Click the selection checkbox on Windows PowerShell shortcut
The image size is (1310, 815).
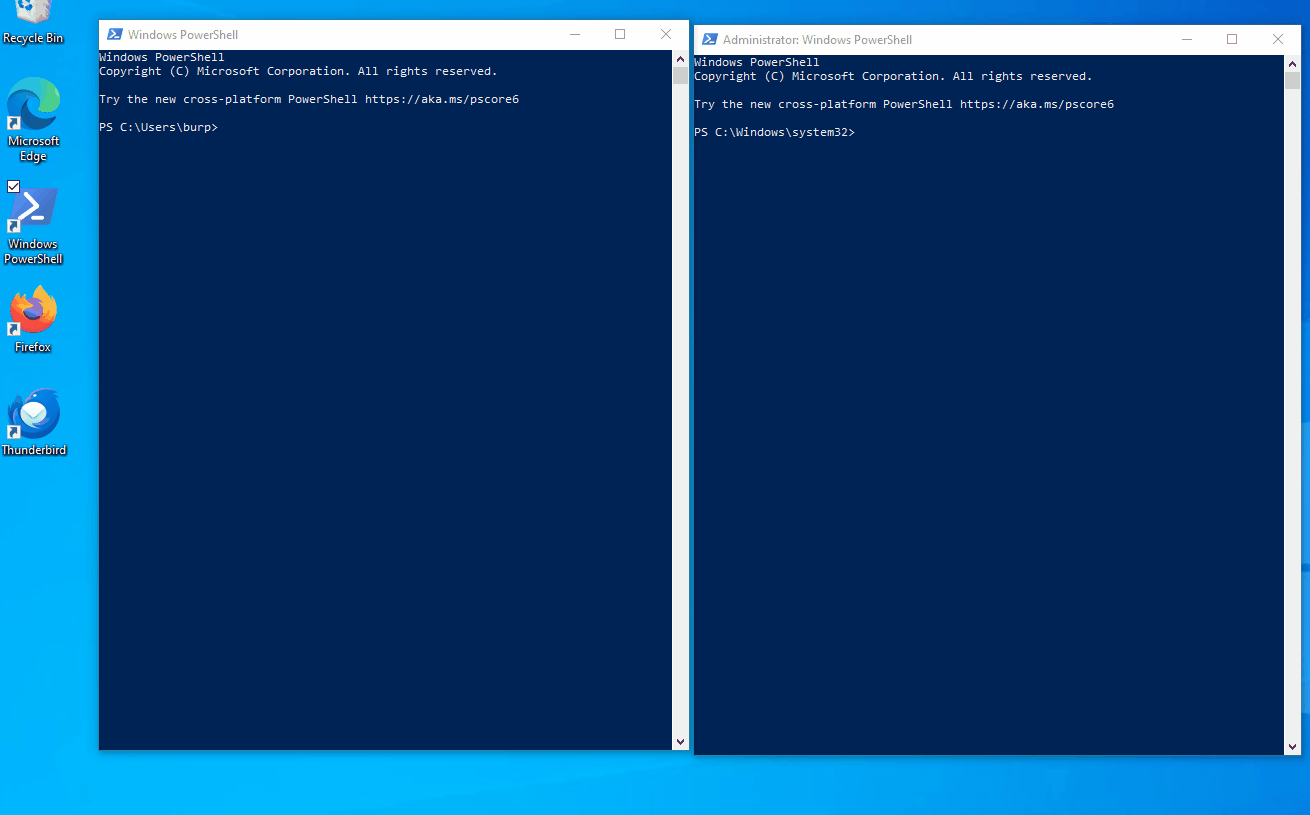pos(13,186)
